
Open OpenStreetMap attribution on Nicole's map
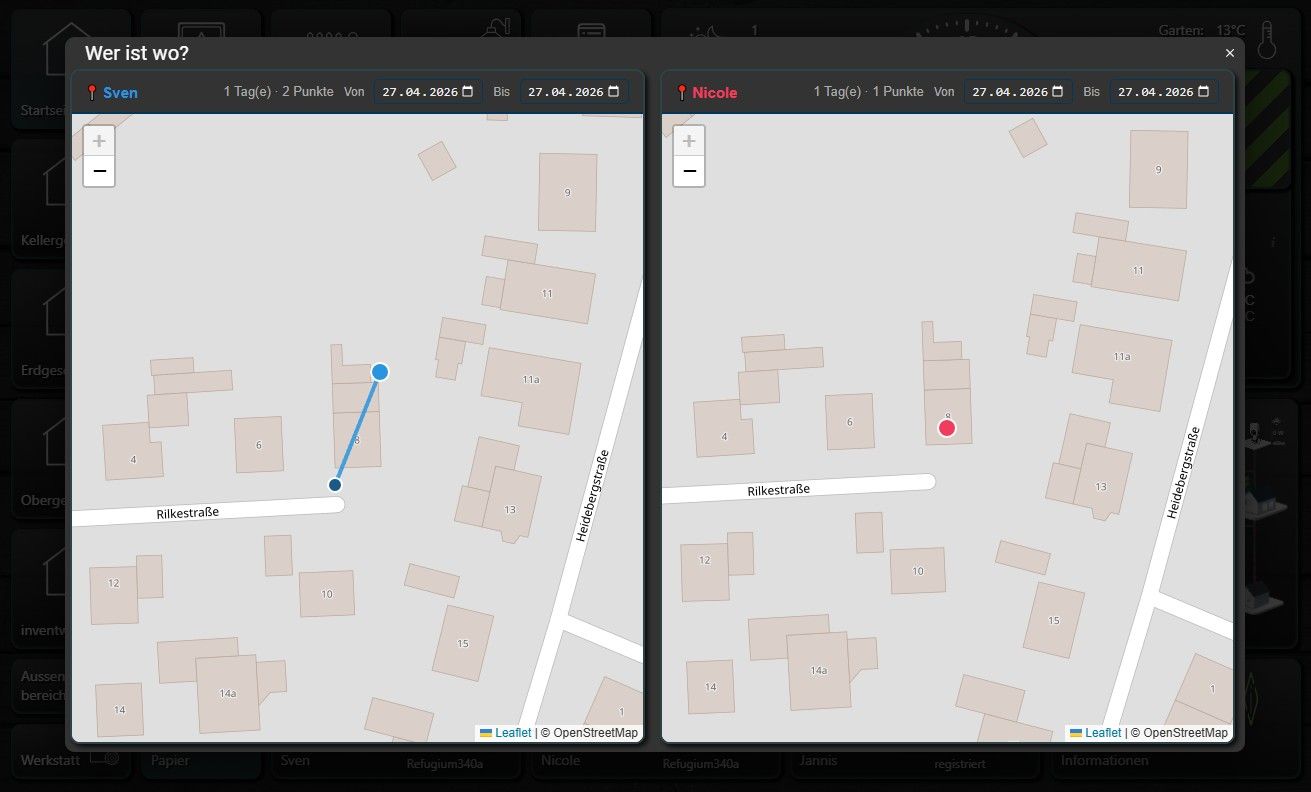[x=1185, y=733]
